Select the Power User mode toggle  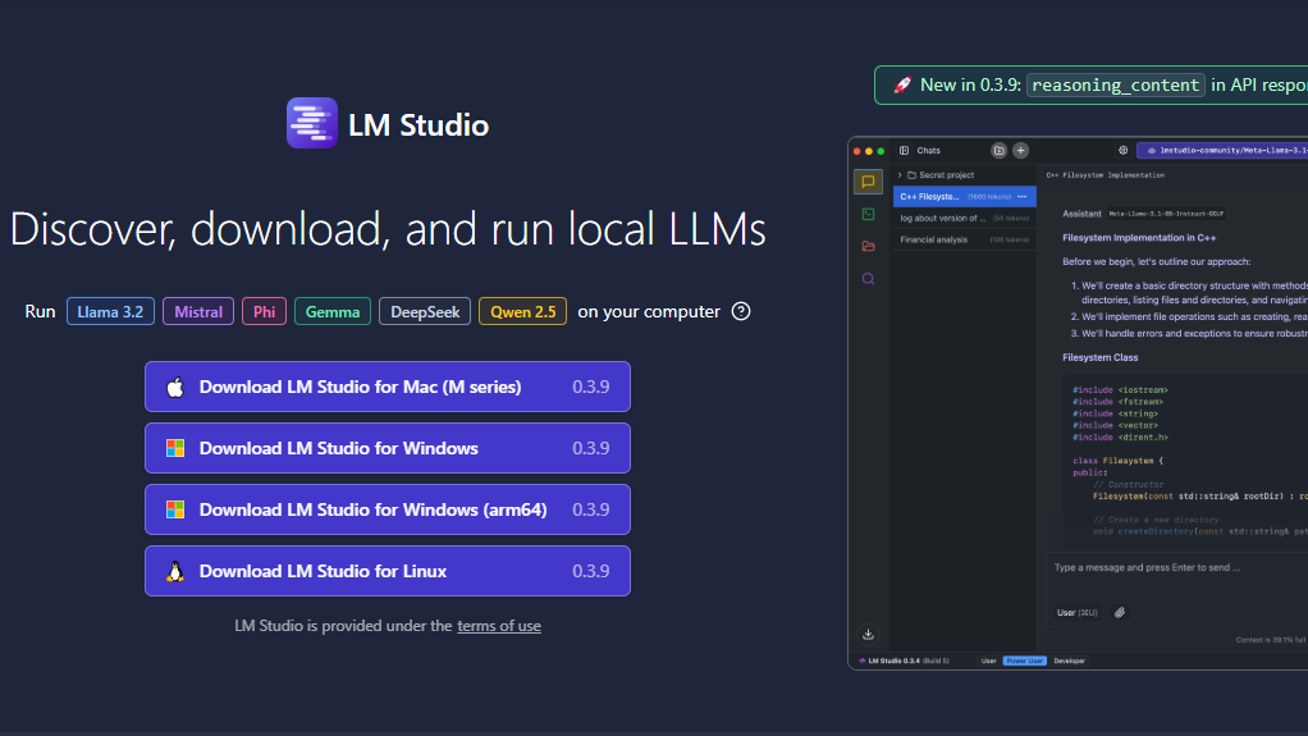tap(1024, 661)
